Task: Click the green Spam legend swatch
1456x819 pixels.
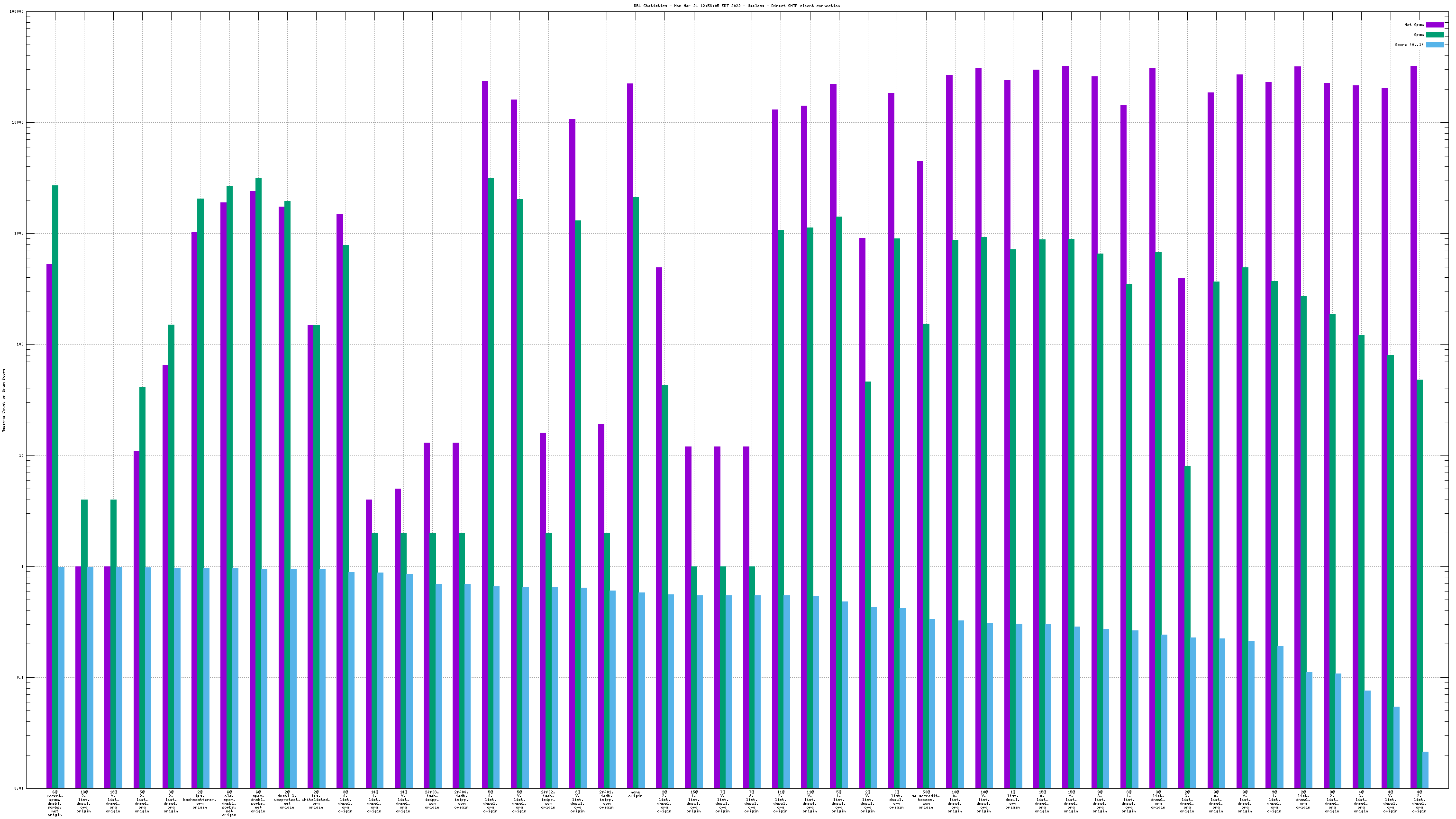Action: 1435,35
